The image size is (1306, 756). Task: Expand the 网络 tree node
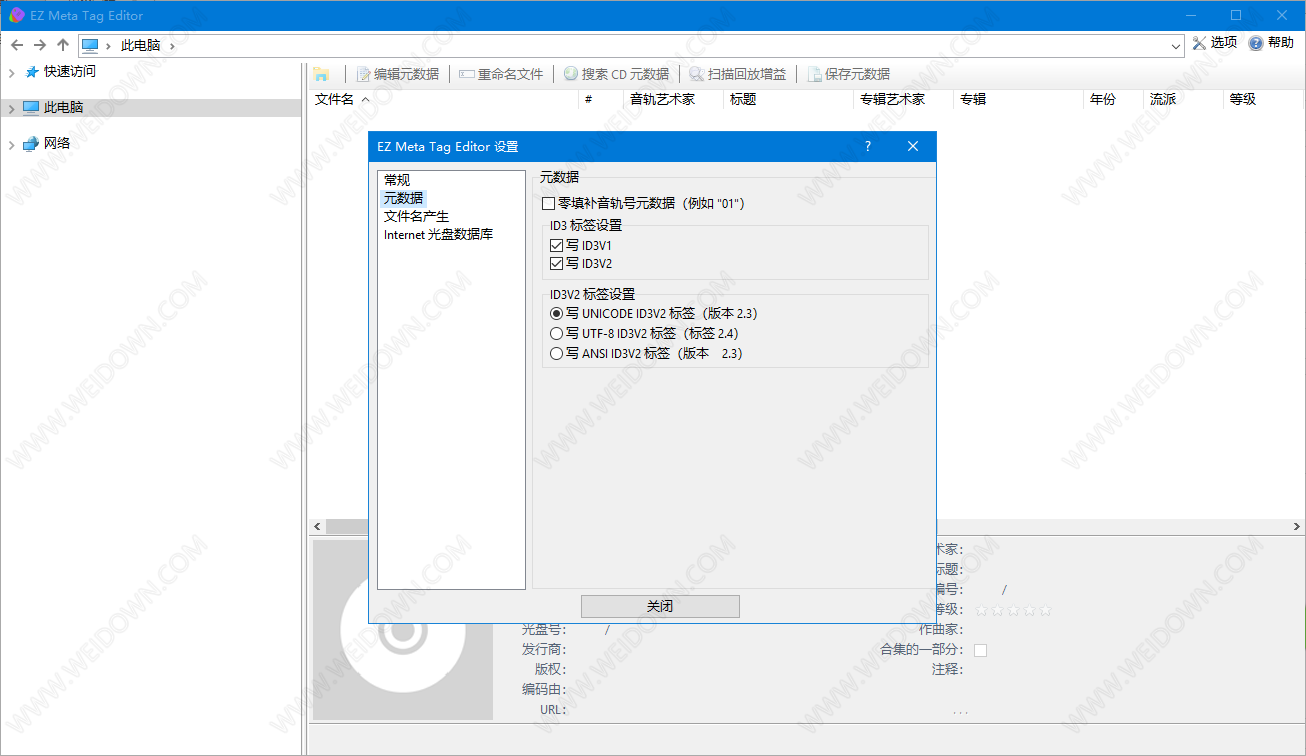point(11,145)
